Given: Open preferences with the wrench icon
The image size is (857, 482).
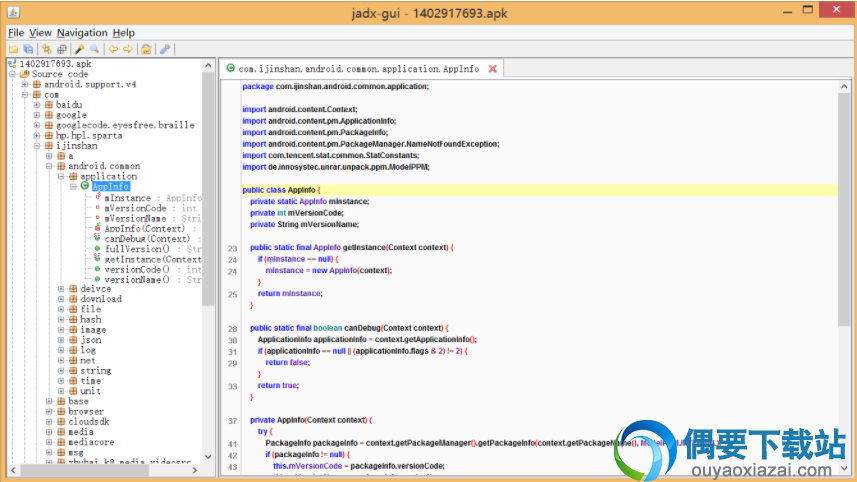Looking at the screenshot, I should click(165, 49).
